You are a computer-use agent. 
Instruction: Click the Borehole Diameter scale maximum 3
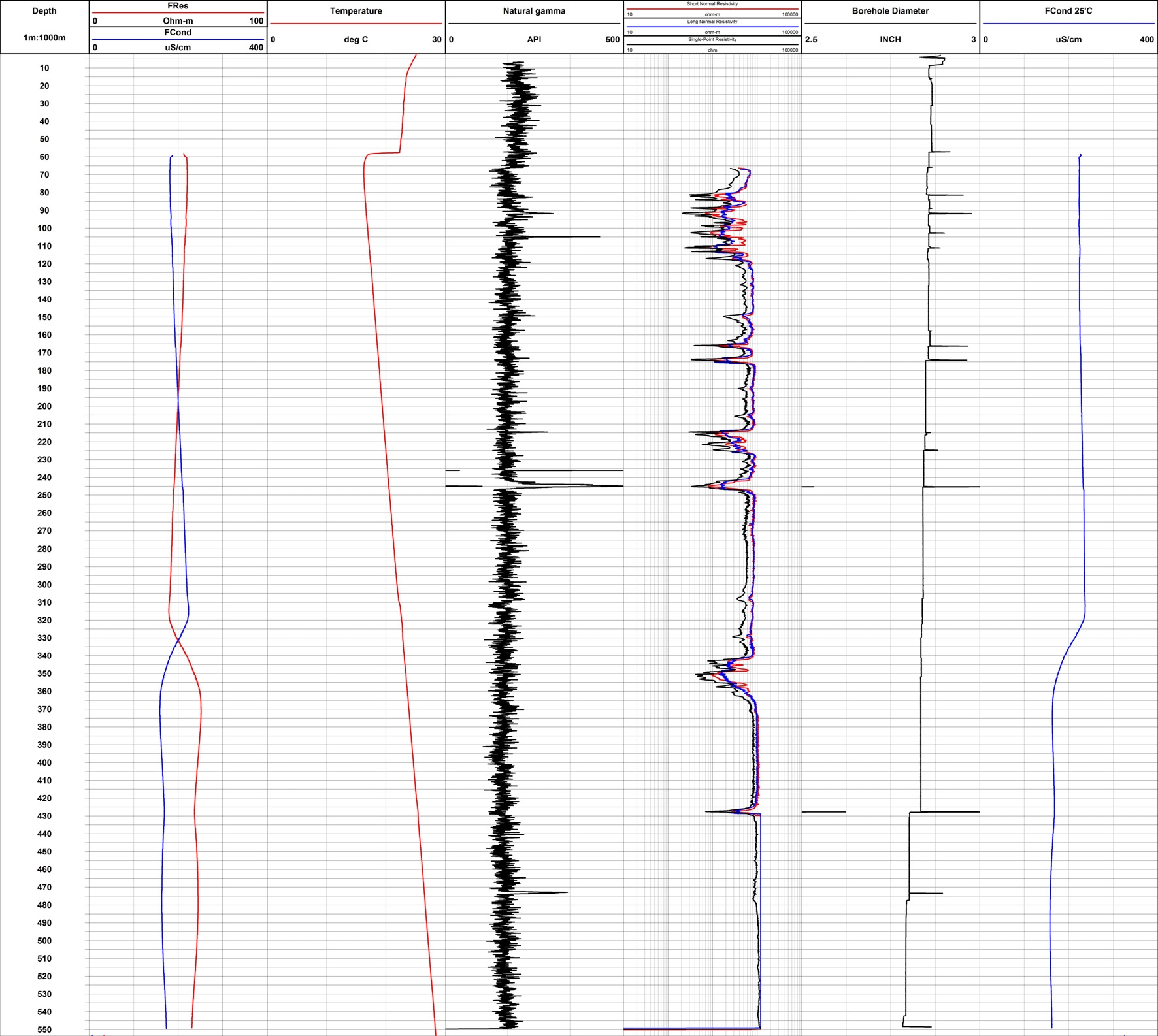pyautogui.click(x=973, y=39)
